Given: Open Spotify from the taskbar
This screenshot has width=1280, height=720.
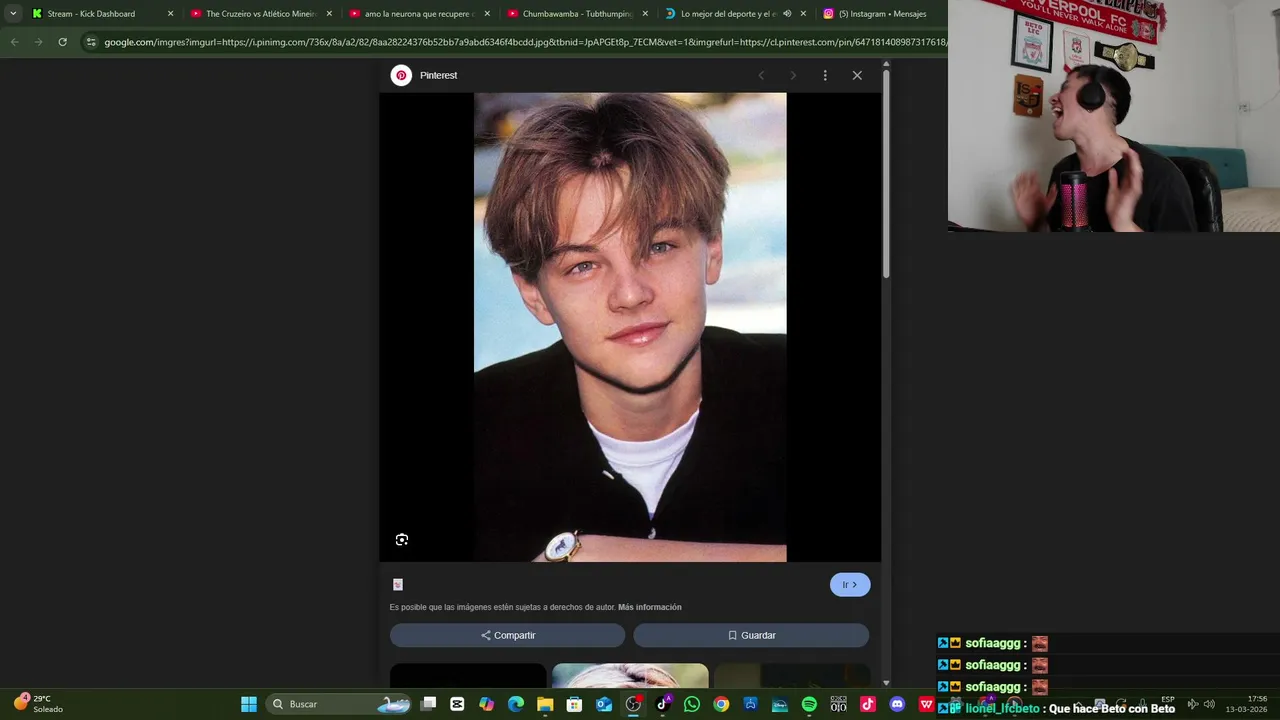Looking at the screenshot, I should pyautogui.click(x=809, y=704).
